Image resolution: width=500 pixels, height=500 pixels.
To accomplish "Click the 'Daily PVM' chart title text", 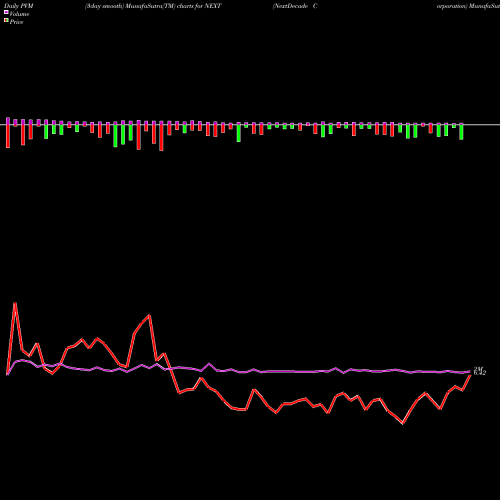I will click(x=19, y=6).
